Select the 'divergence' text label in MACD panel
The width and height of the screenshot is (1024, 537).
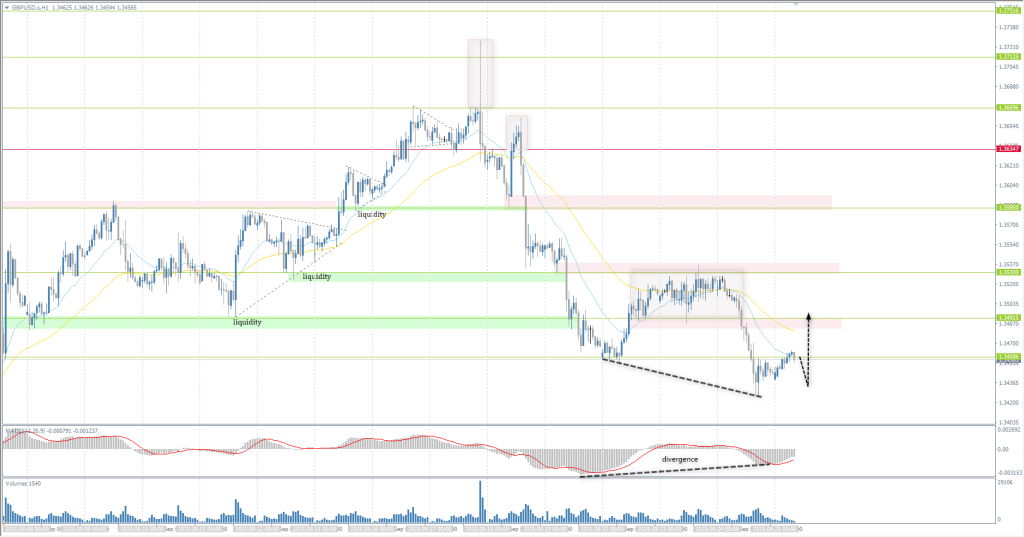pos(679,458)
